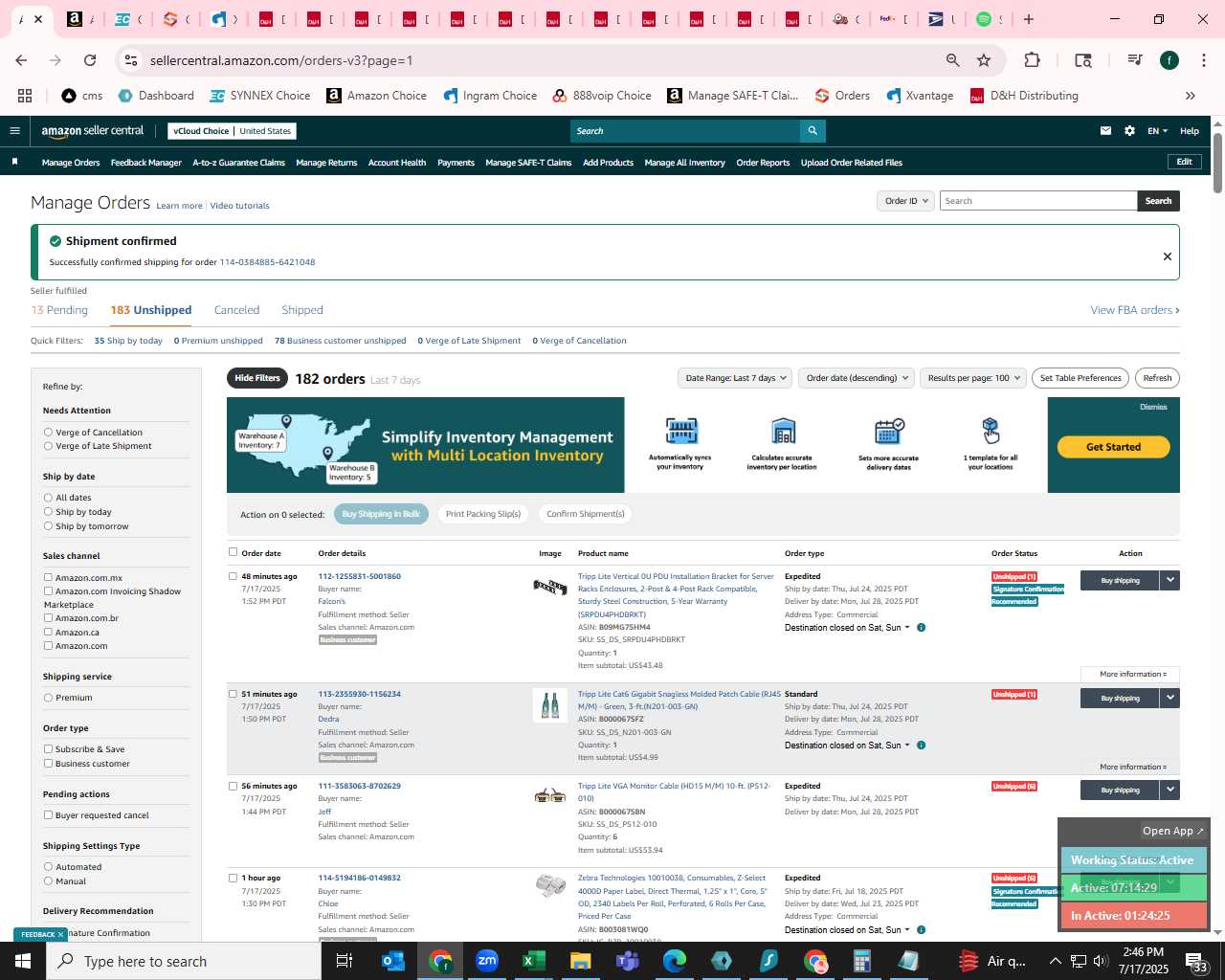Viewport: 1225px width, 980px height.
Task: Switch to the Canceled orders tab
Action: pos(236,310)
